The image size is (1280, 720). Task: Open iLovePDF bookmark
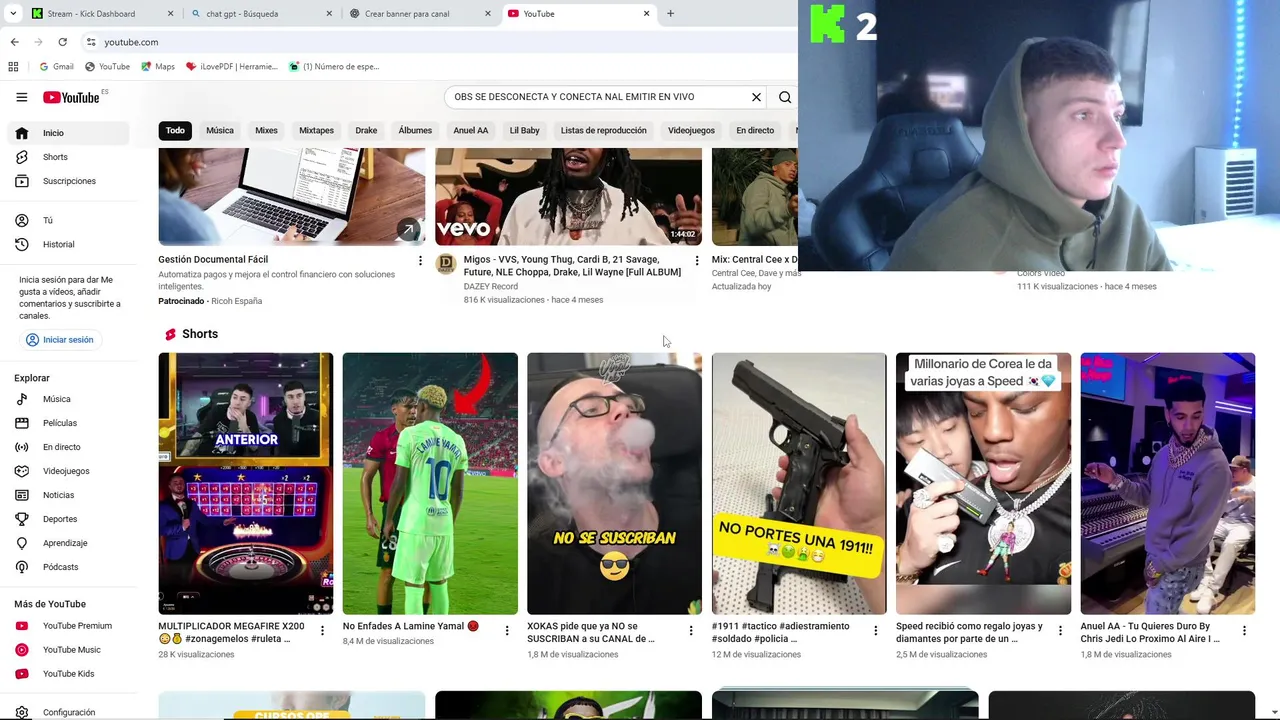(231, 67)
